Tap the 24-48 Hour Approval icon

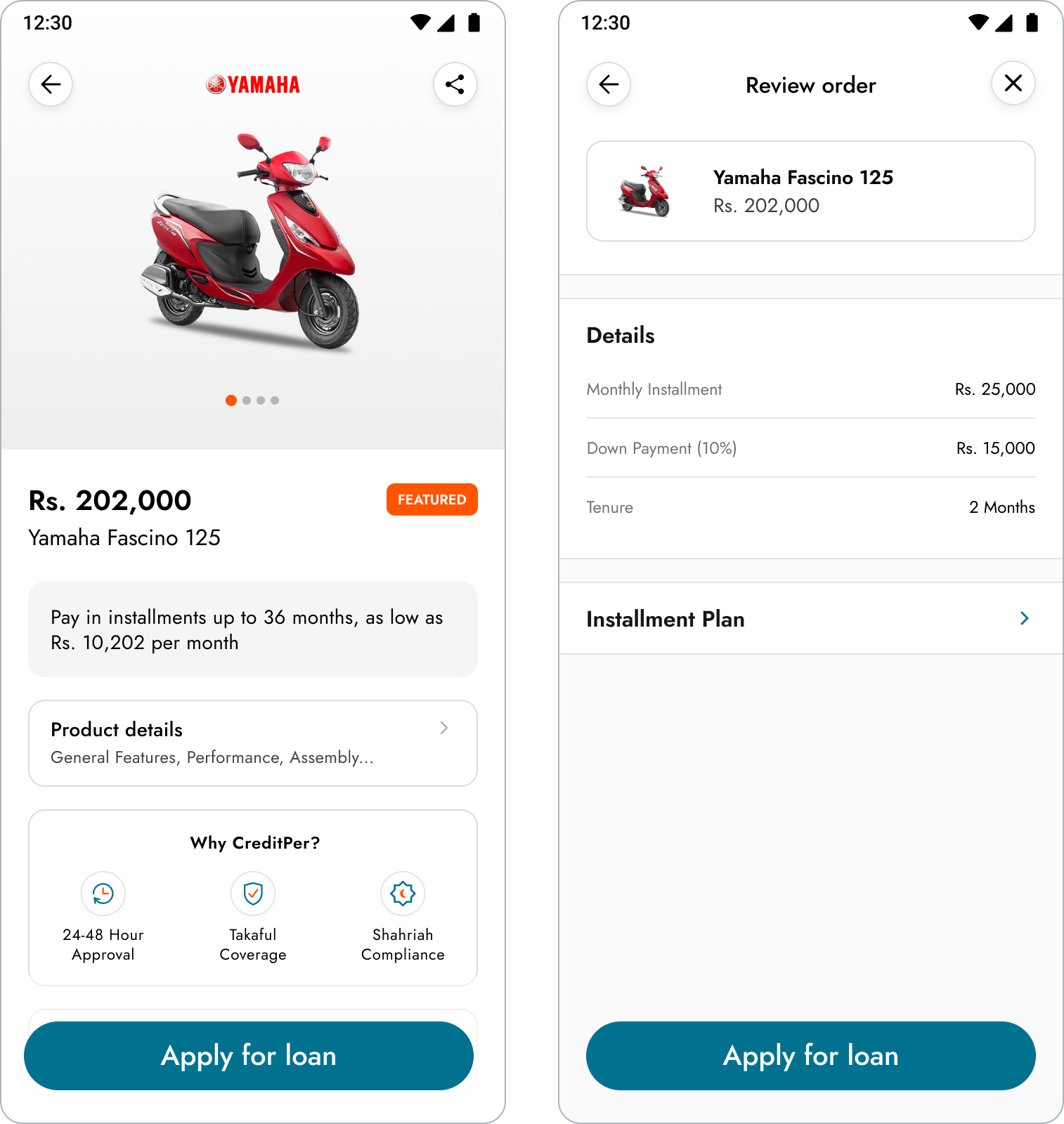coord(103,894)
